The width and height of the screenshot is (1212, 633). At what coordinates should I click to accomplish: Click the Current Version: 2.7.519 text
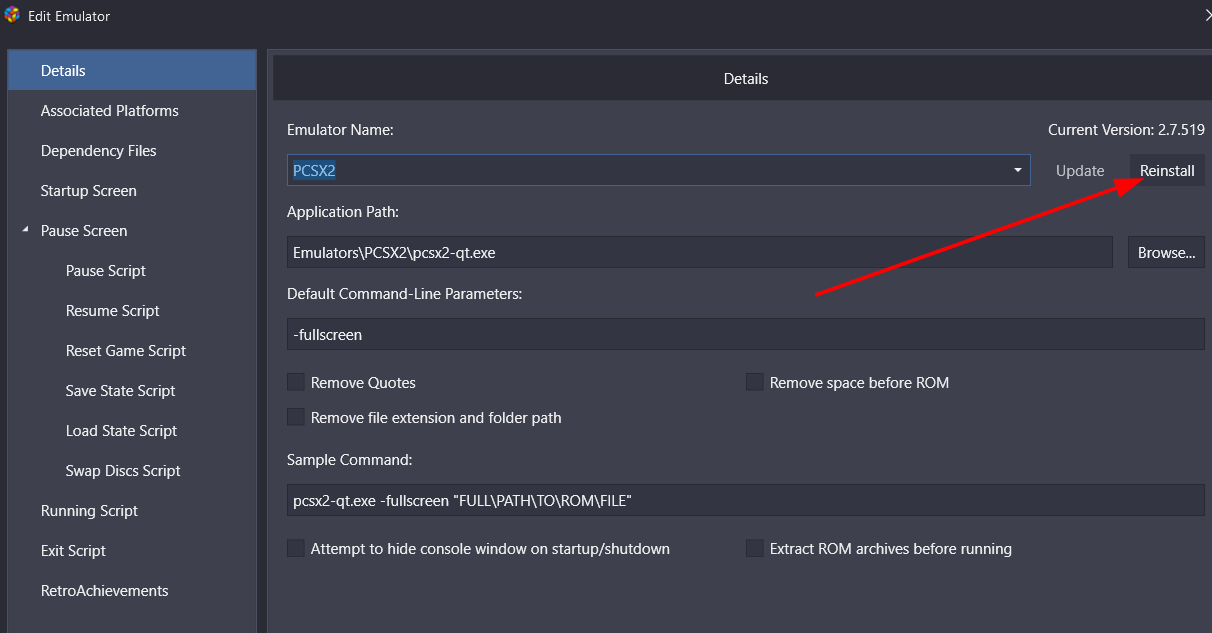point(1126,130)
